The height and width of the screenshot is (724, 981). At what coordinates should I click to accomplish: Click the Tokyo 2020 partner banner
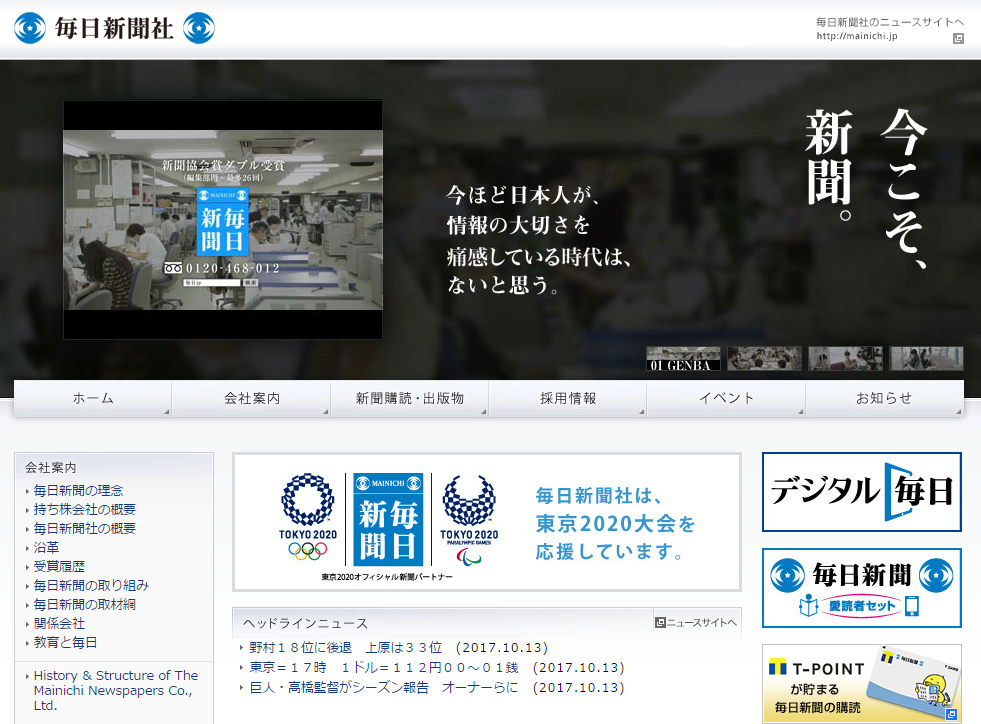coord(487,522)
